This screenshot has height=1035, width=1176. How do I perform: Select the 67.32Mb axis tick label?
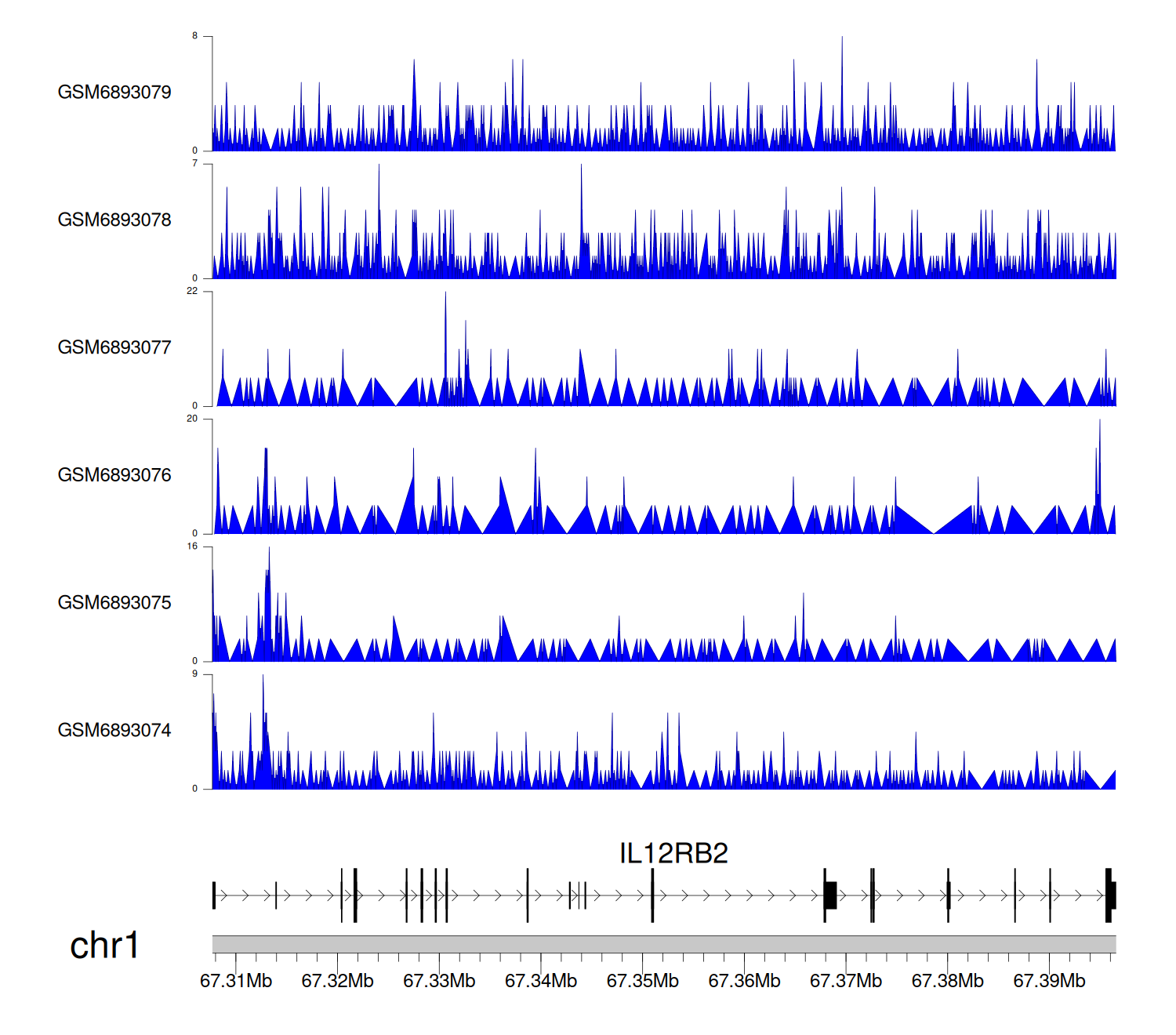coord(338,982)
